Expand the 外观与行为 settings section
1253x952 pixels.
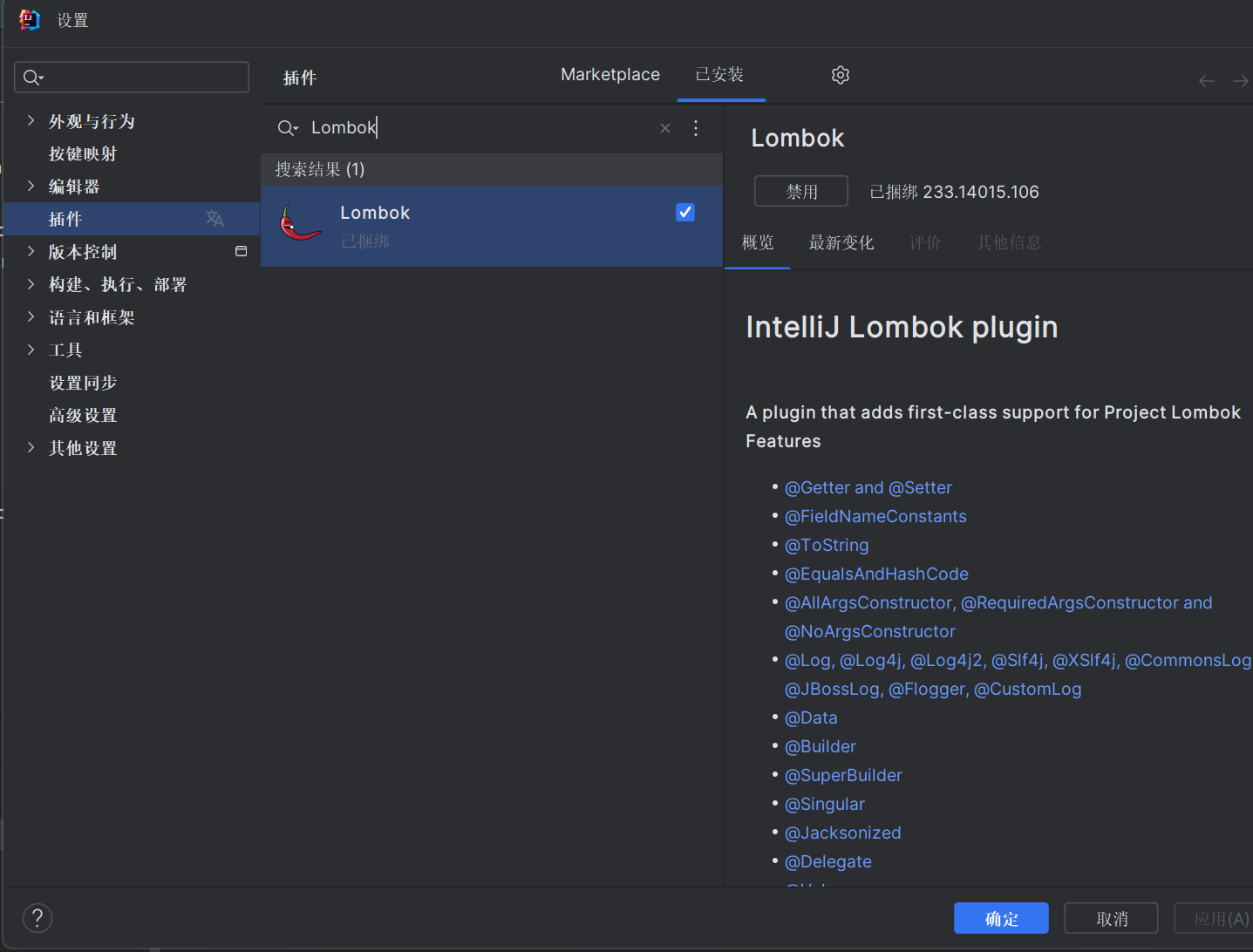31,121
